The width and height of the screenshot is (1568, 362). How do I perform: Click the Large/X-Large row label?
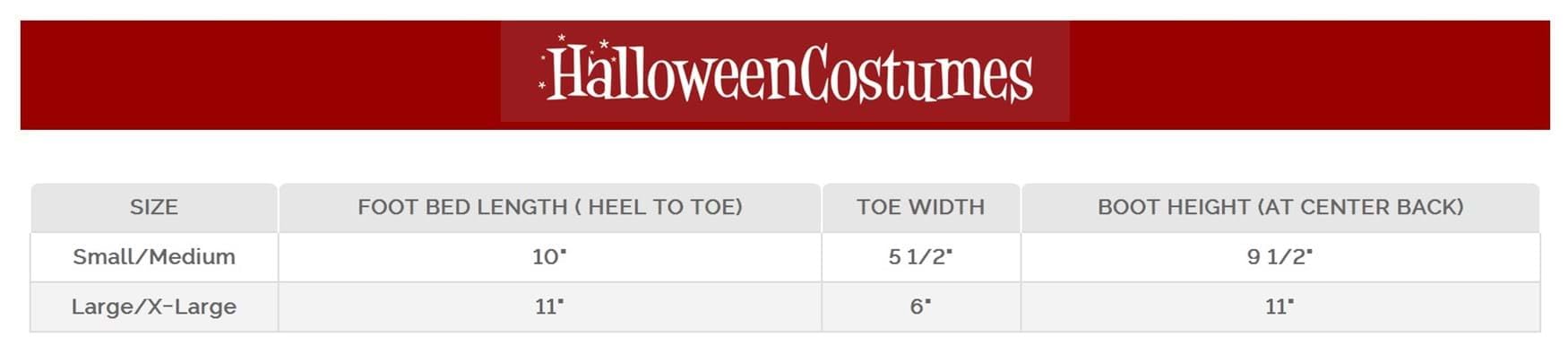pyautogui.click(x=154, y=306)
